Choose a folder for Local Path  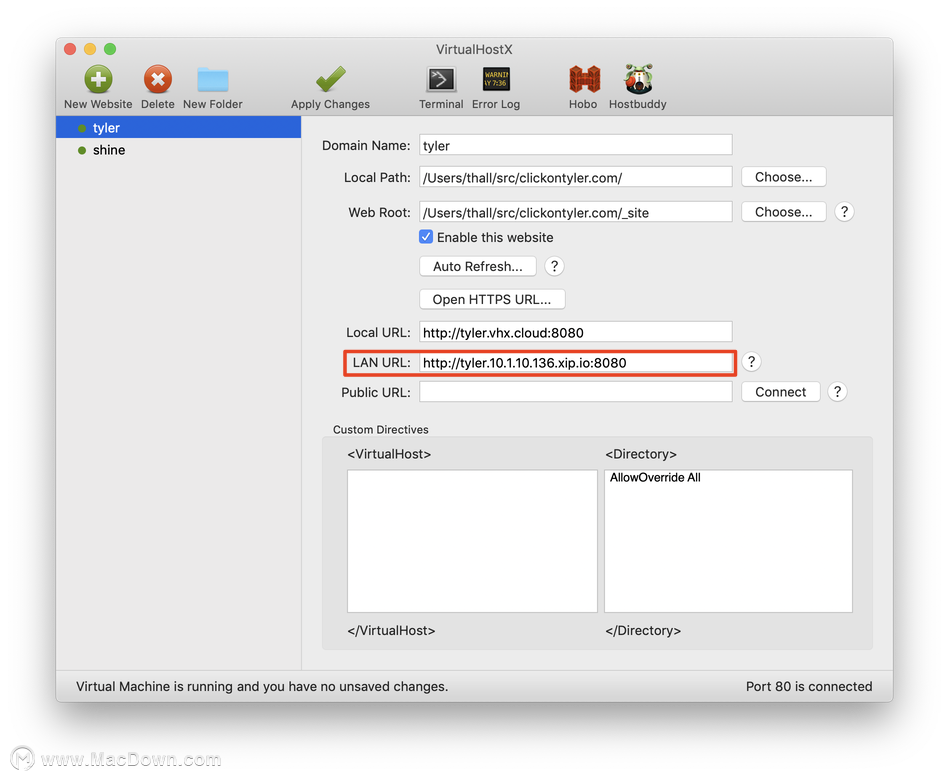(783, 177)
